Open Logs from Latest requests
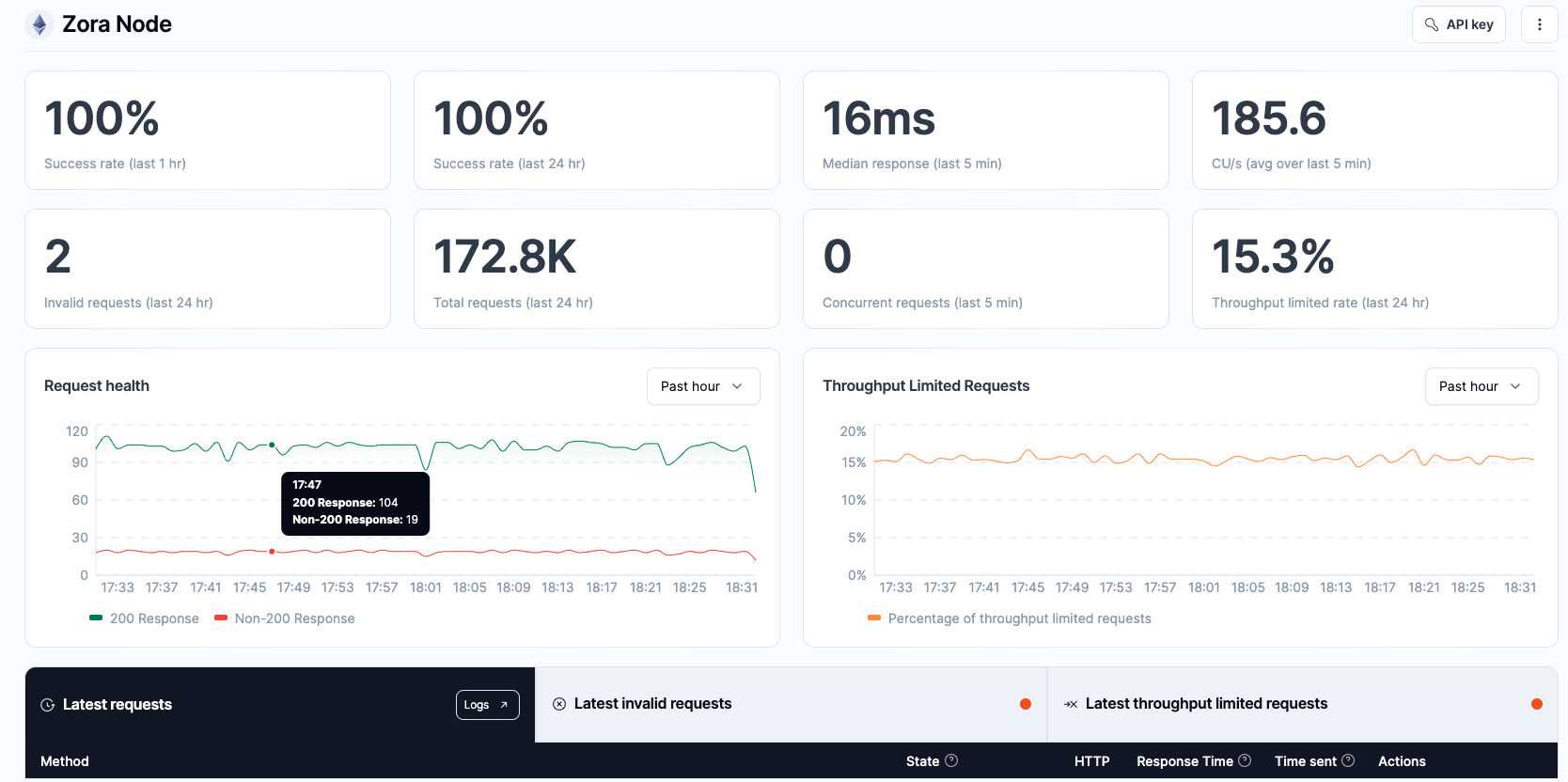This screenshot has width=1568, height=782. tap(488, 705)
